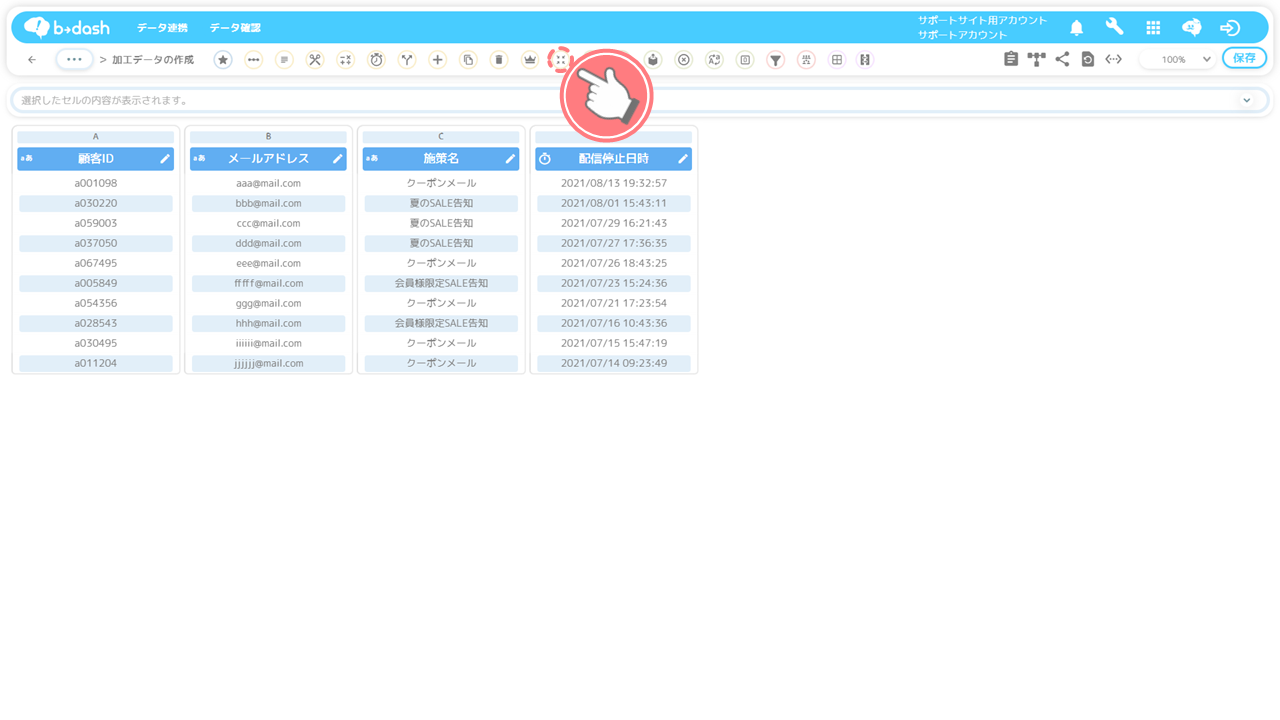
Task: Click the plus add column icon
Action: coord(437,60)
